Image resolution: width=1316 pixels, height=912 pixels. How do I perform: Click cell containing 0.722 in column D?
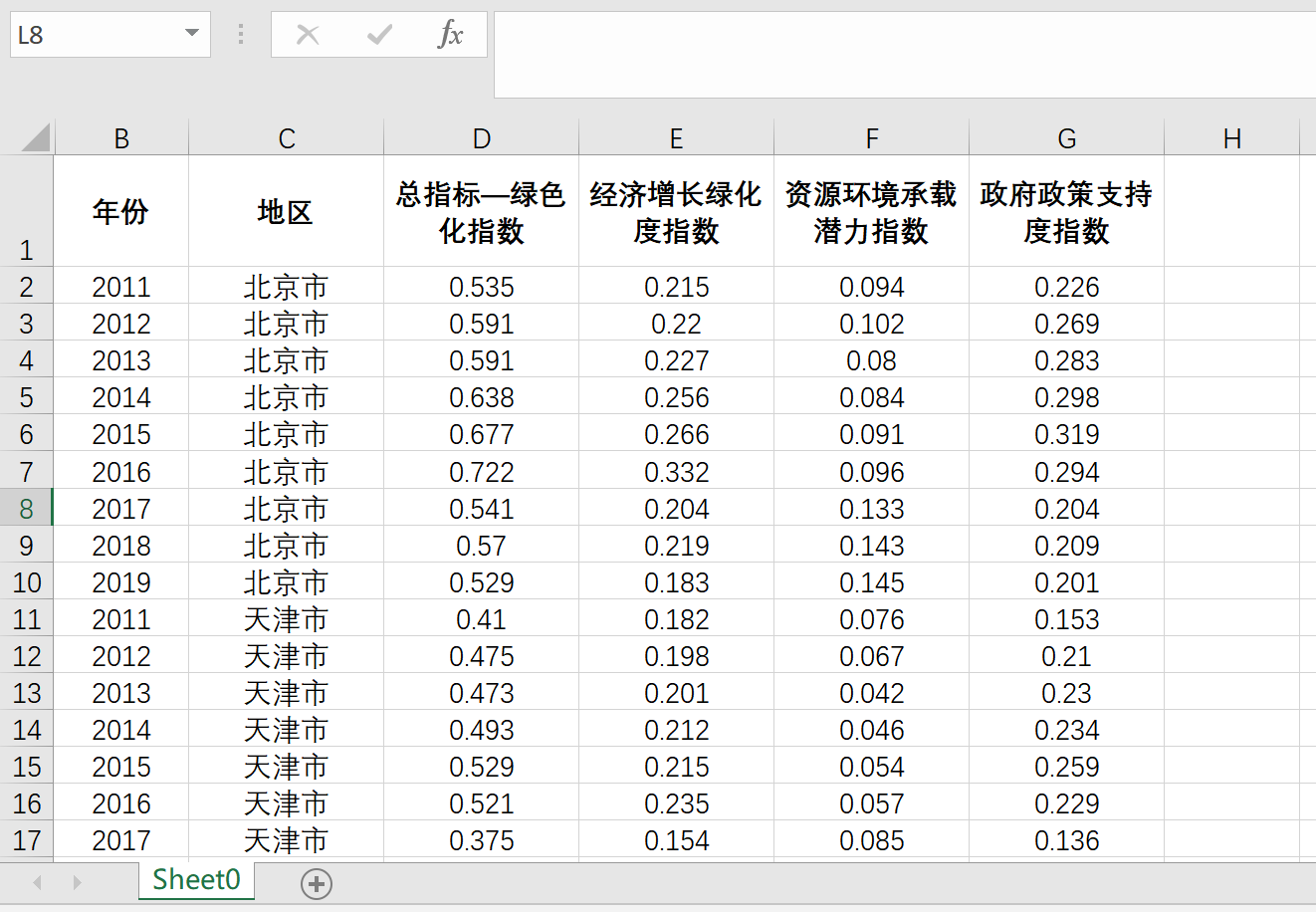coord(481,472)
